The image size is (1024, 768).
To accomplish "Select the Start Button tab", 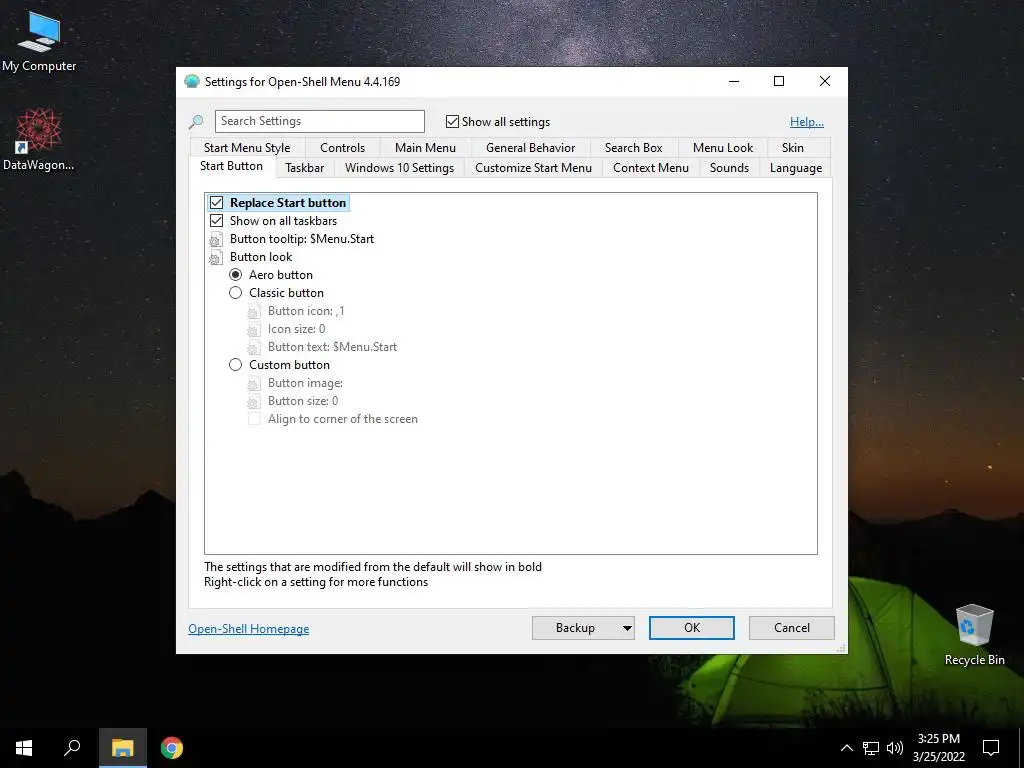I will click(231, 167).
